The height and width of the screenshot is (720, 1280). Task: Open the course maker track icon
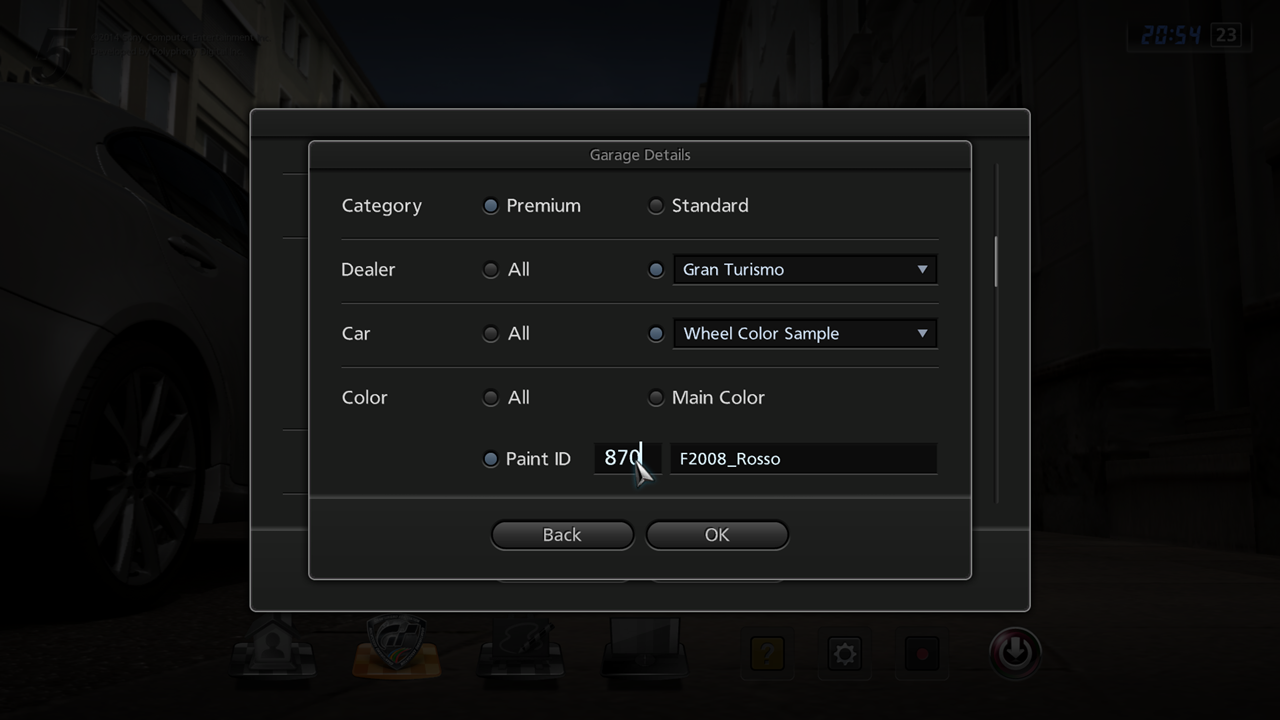520,648
